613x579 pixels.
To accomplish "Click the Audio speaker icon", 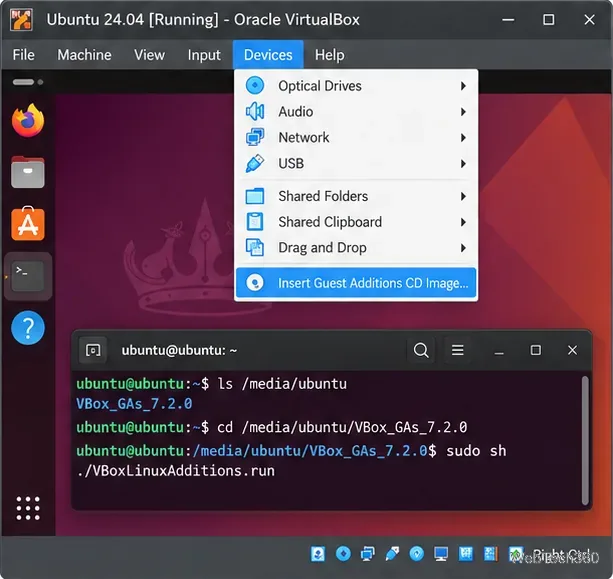I will point(255,111).
